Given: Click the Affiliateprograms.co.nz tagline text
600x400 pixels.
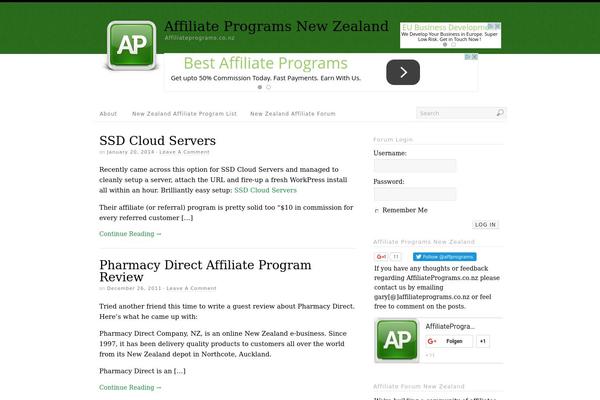Looking at the screenshot, I should (x=200, y=38).
